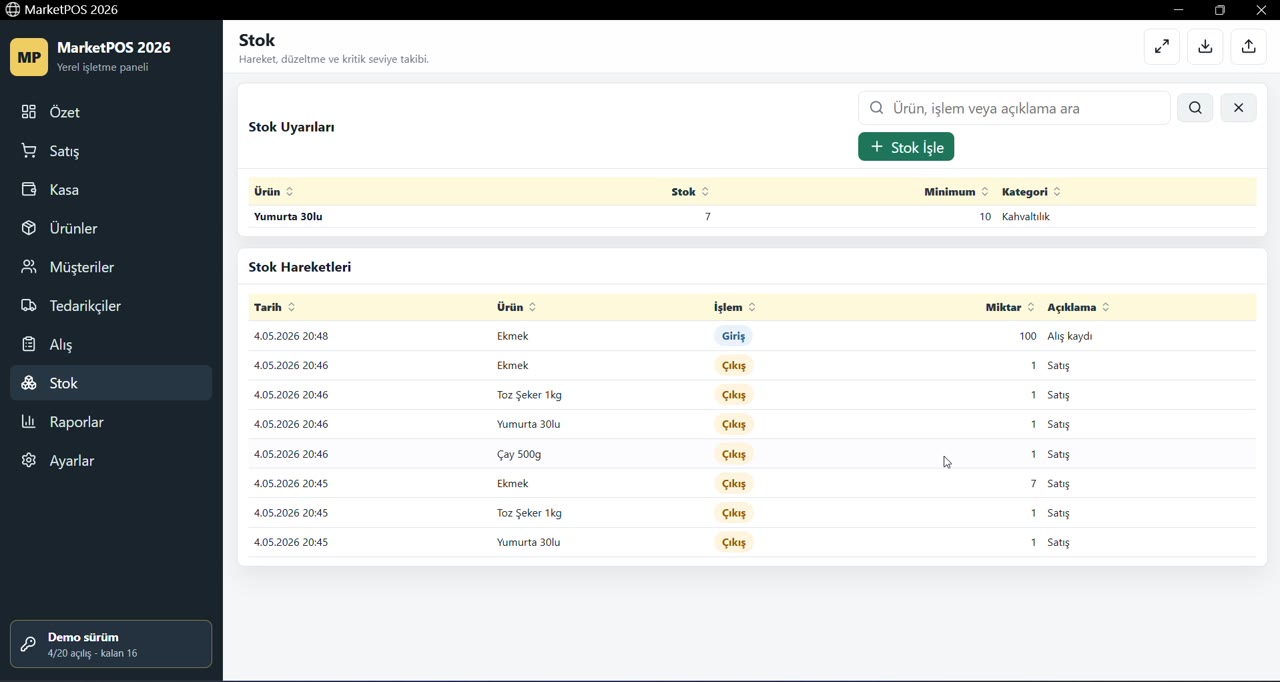Screen dimensions: 1280x682
Task: Click the Stok boxes icon in sidebar
Action: click(29, 383)
